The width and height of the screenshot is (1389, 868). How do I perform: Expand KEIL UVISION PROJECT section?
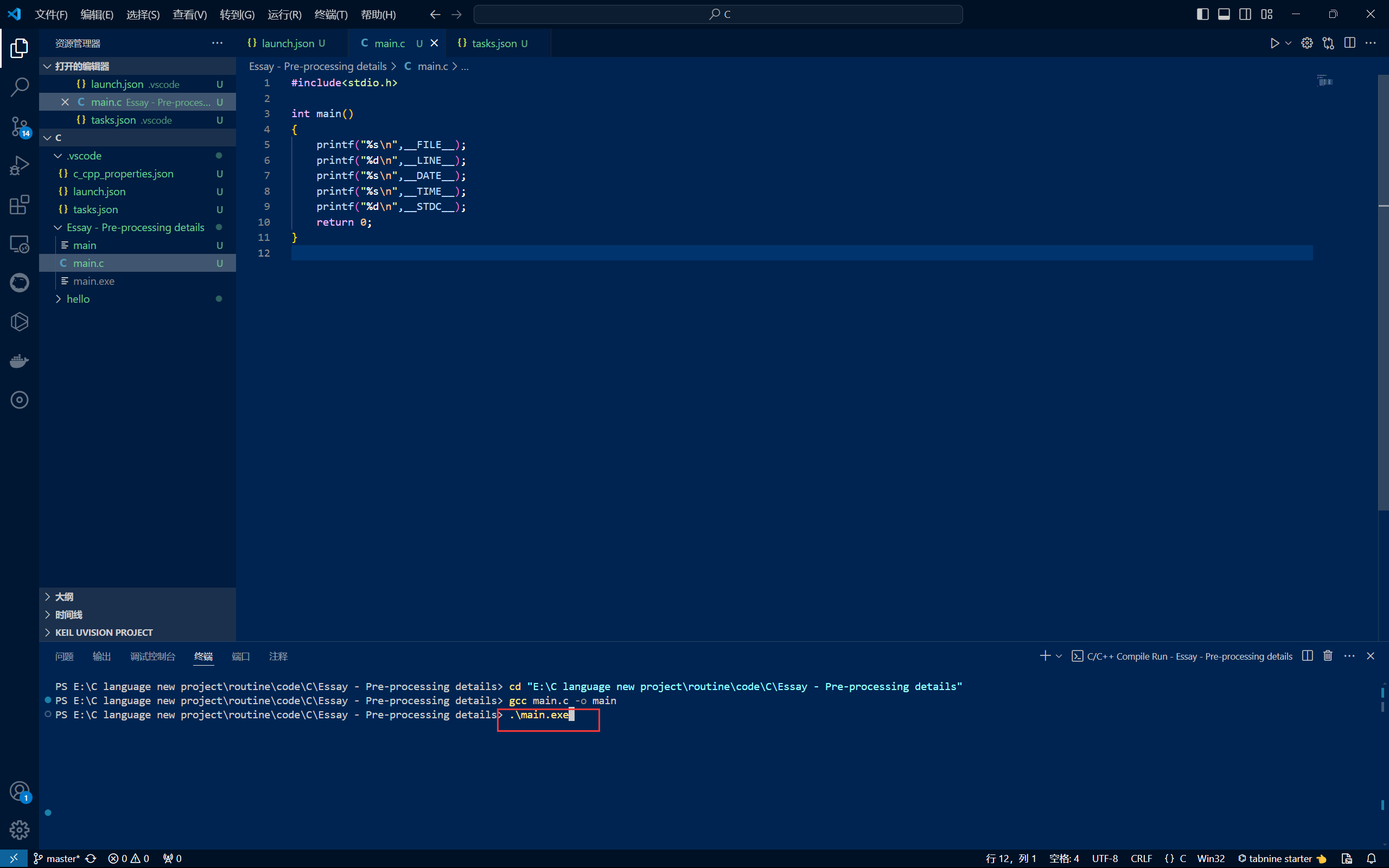[x=137, y=632]
